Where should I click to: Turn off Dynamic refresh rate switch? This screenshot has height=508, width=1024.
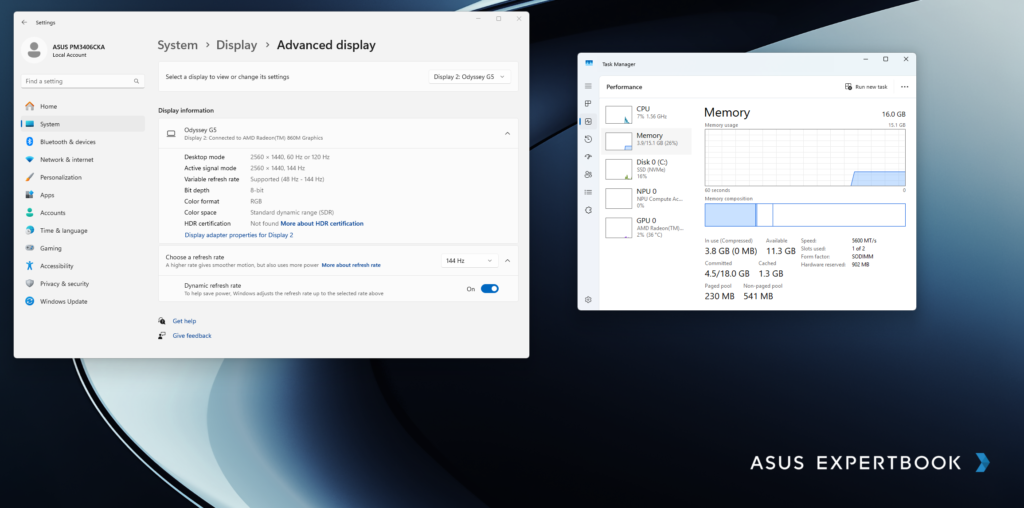click(x=489, y=289)
